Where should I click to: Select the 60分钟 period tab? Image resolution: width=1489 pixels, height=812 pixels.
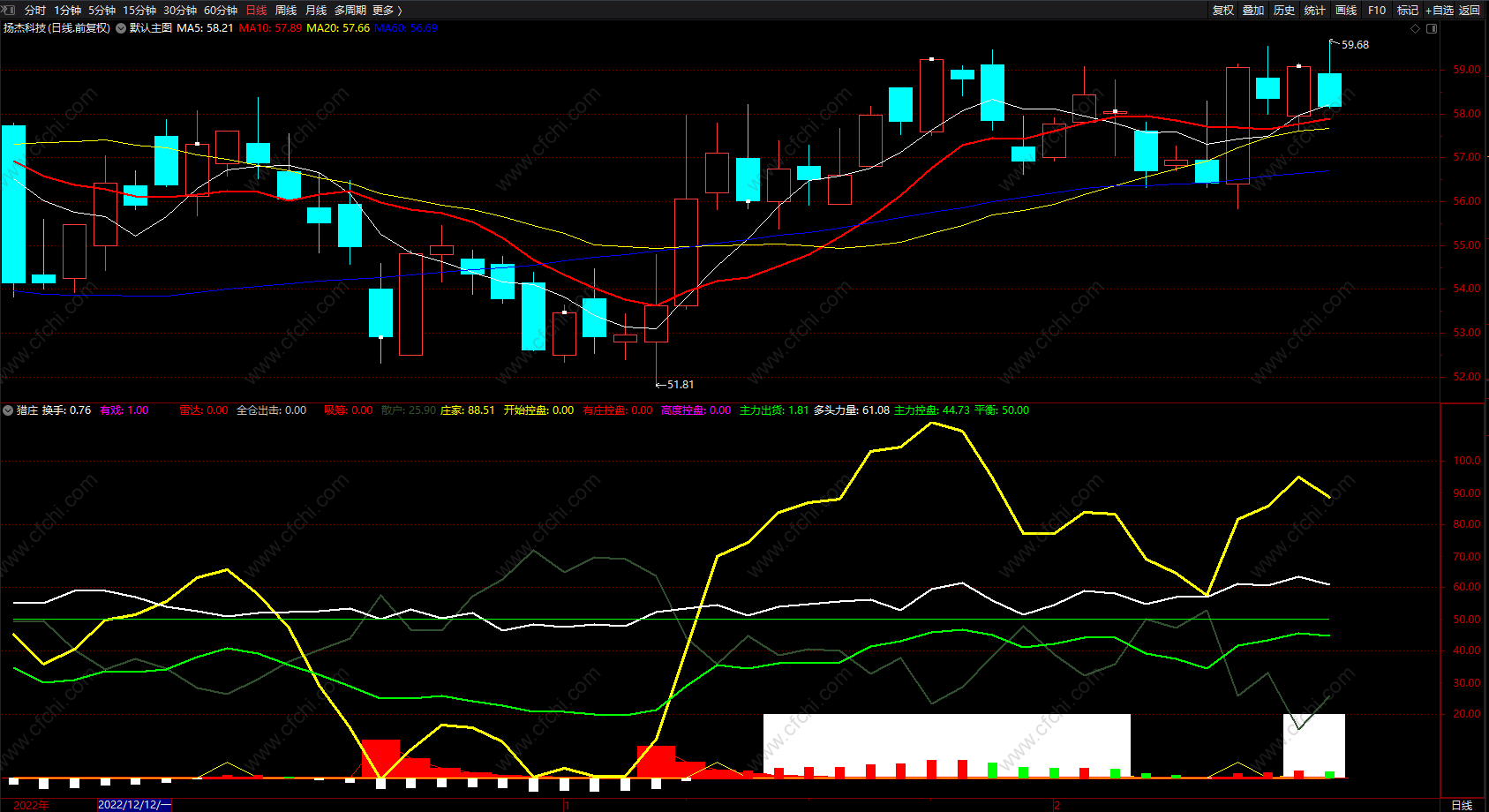(x=221, y=10)
